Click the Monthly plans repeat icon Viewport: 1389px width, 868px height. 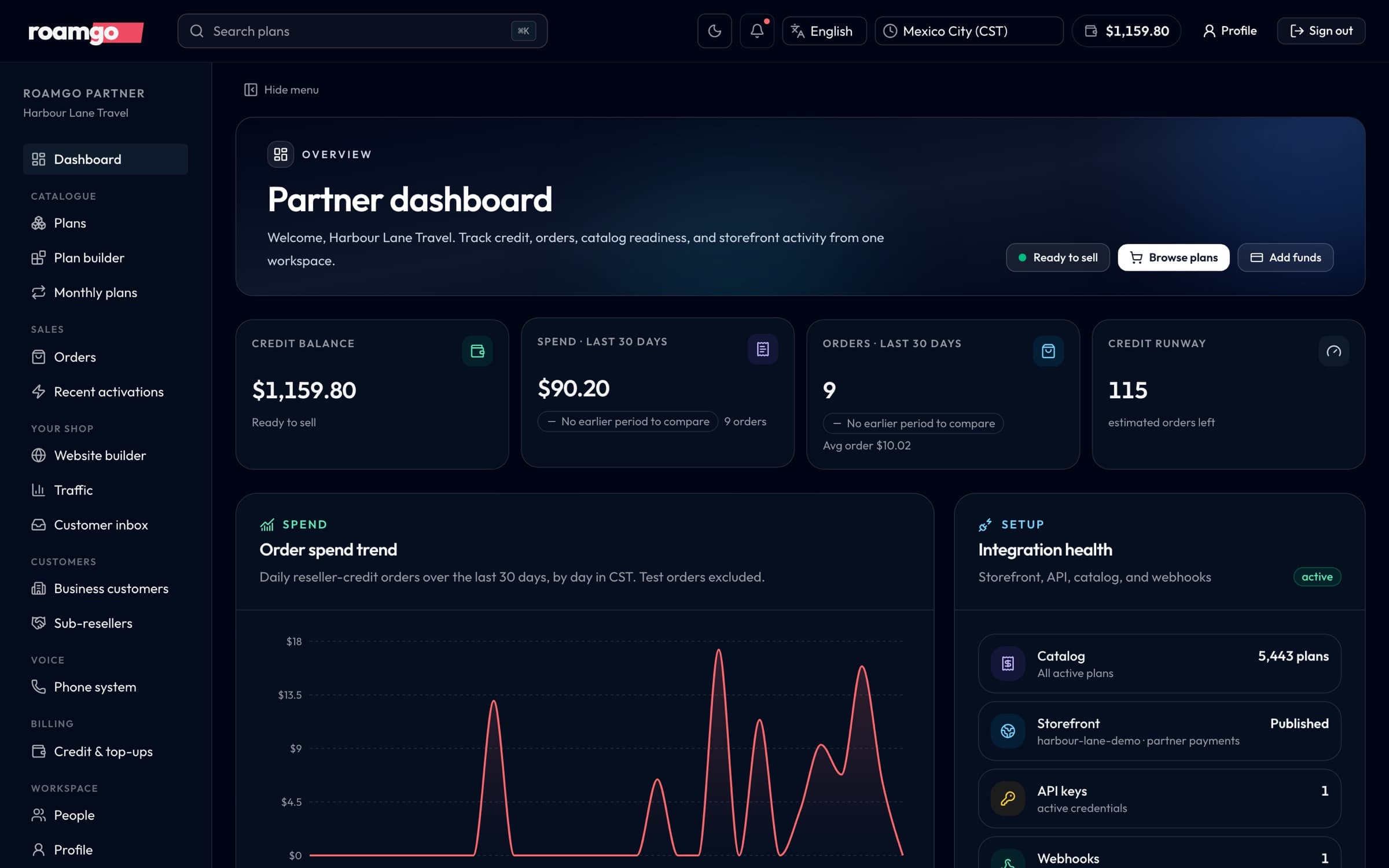(39, 292)
